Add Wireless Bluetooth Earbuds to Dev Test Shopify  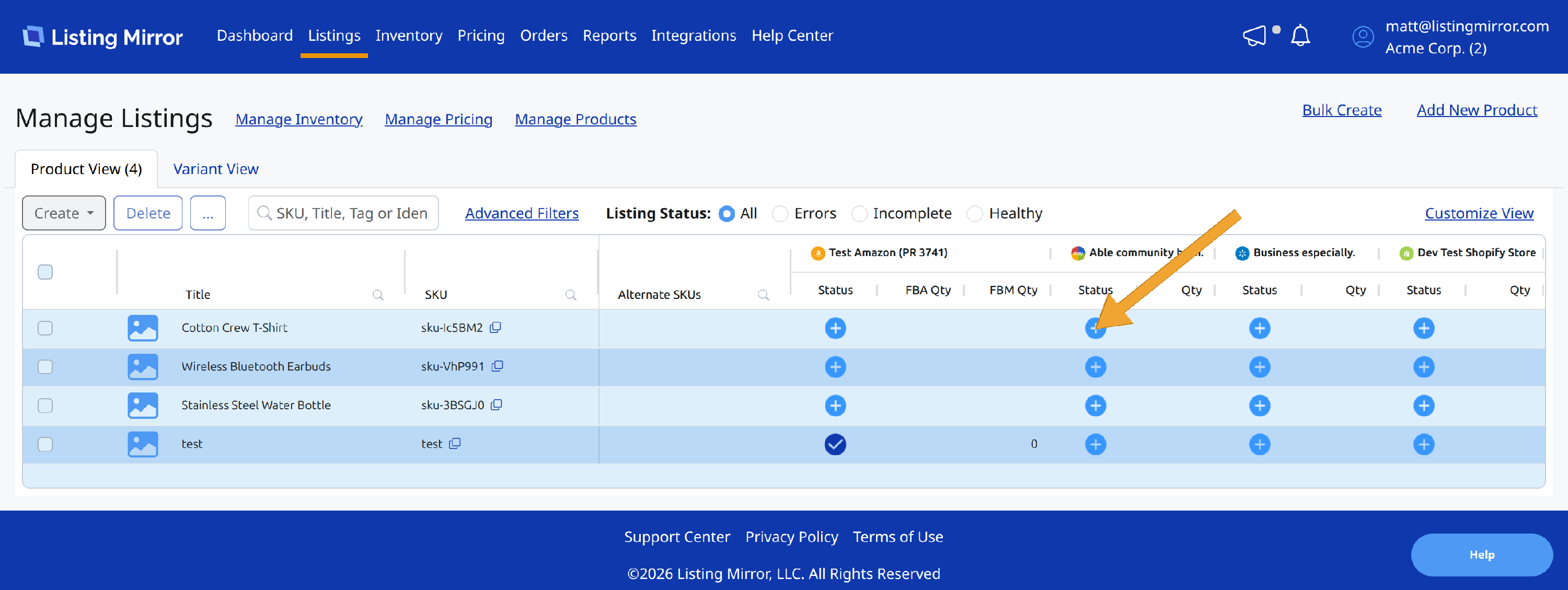1423,366
